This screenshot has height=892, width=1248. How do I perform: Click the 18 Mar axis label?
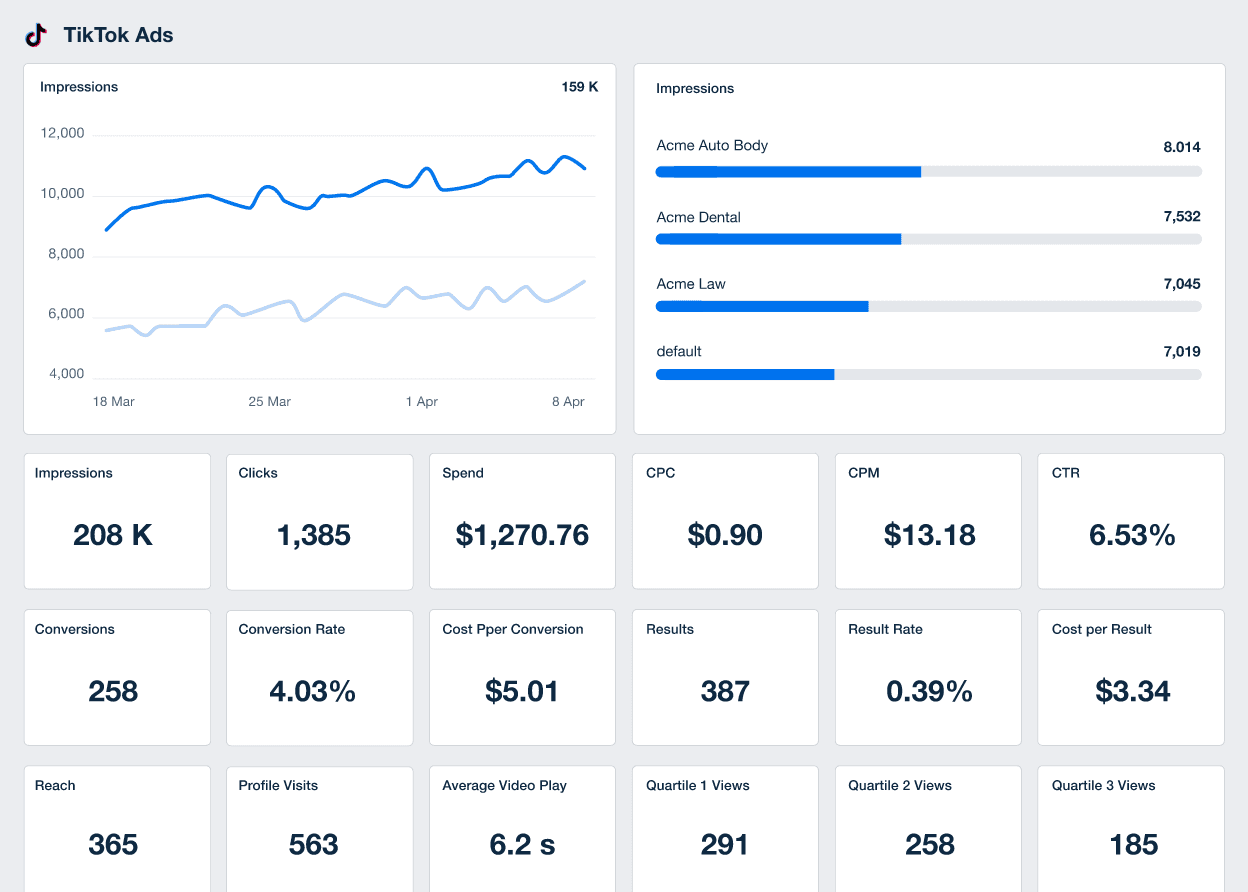point(113,401)
